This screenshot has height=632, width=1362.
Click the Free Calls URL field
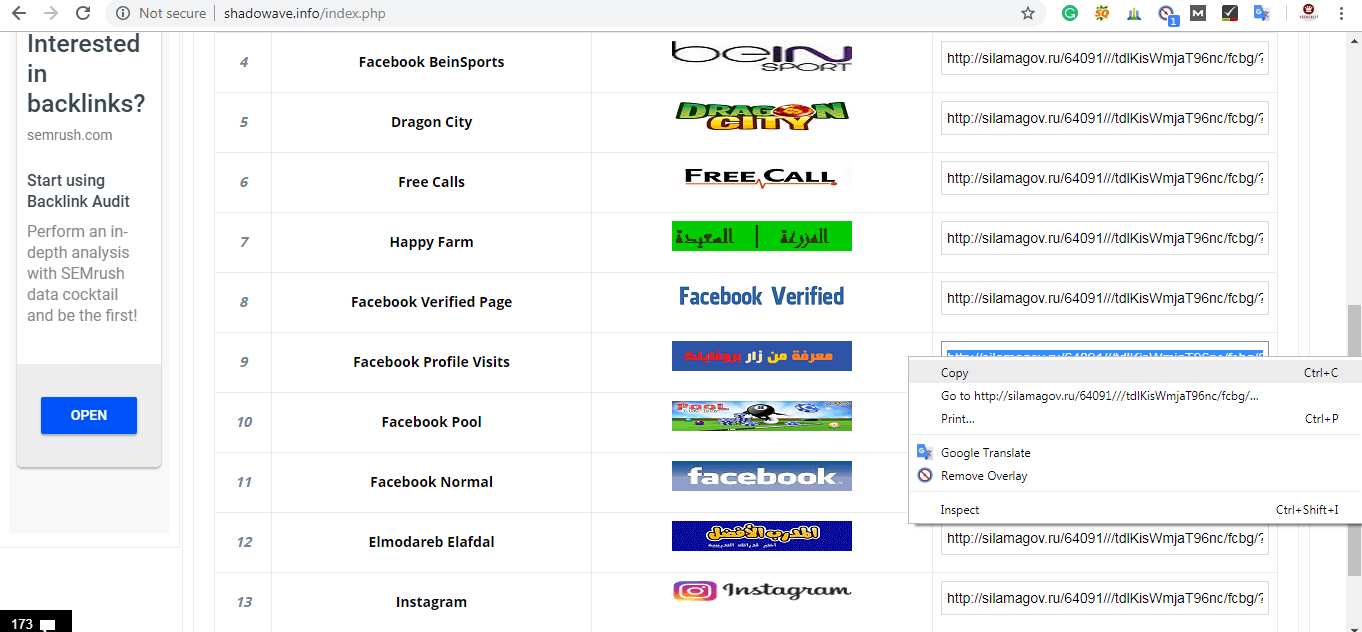pos(1105,178)
